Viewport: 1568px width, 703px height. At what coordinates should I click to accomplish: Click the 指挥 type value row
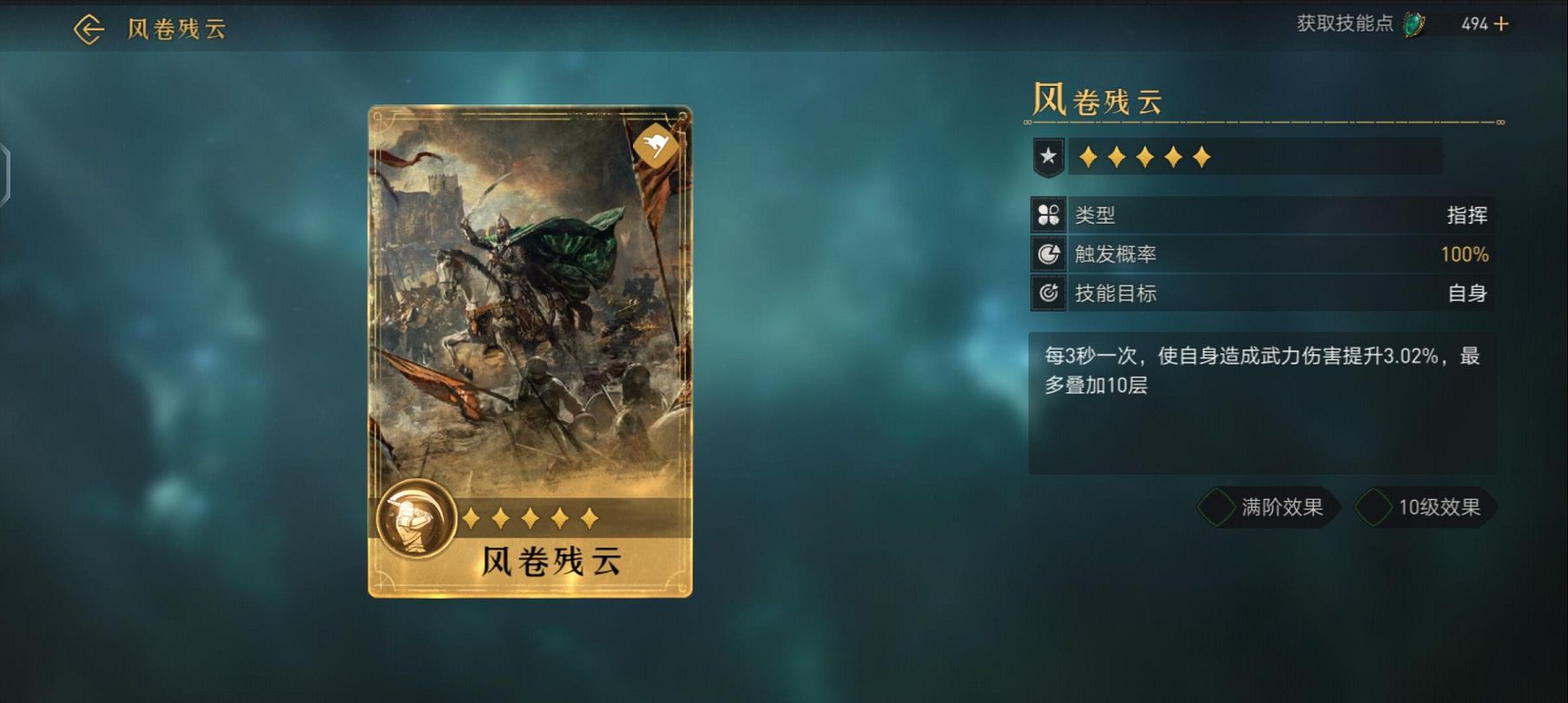pyautogui.click(x=1263, y=215)
